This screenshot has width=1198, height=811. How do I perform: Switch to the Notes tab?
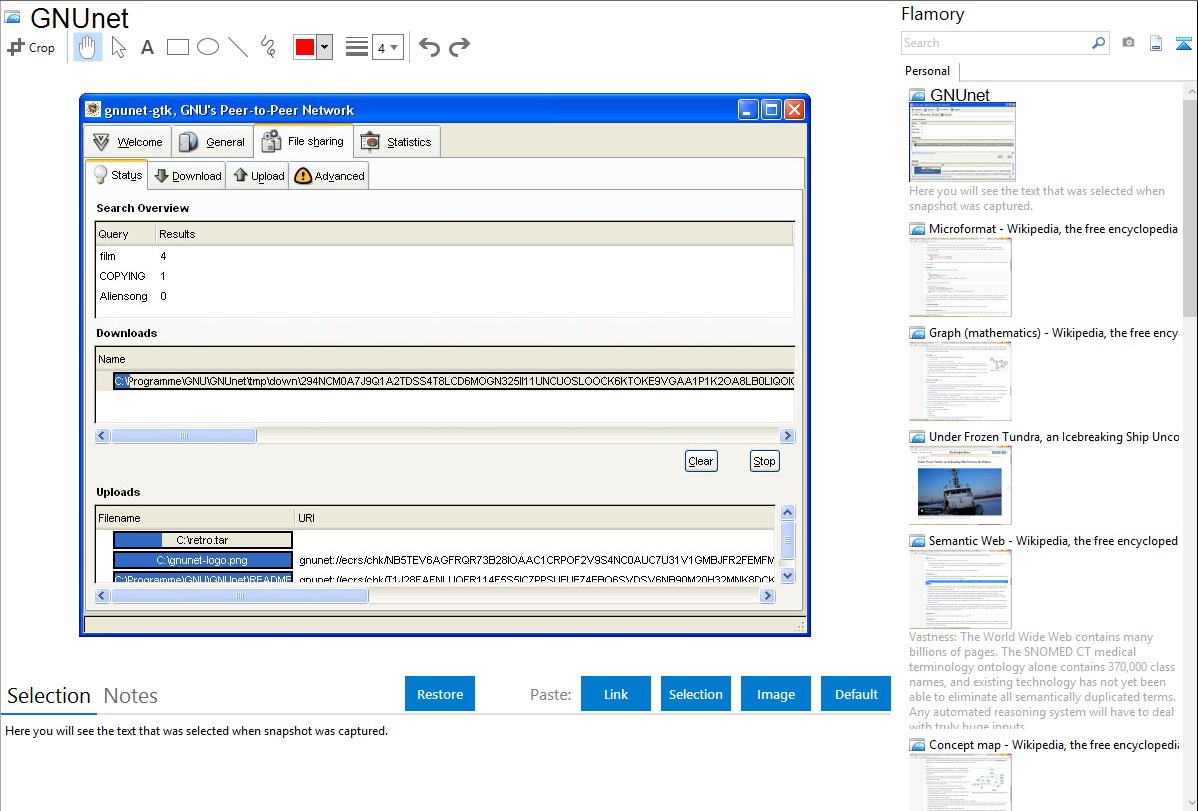pyautogui.click(x=131, y=696)
